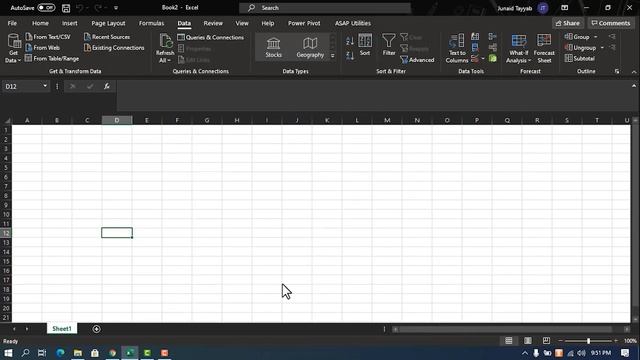
Task: Click the Remove Duplicates icon
Action: pyautogui.click(x=475, y=48)
